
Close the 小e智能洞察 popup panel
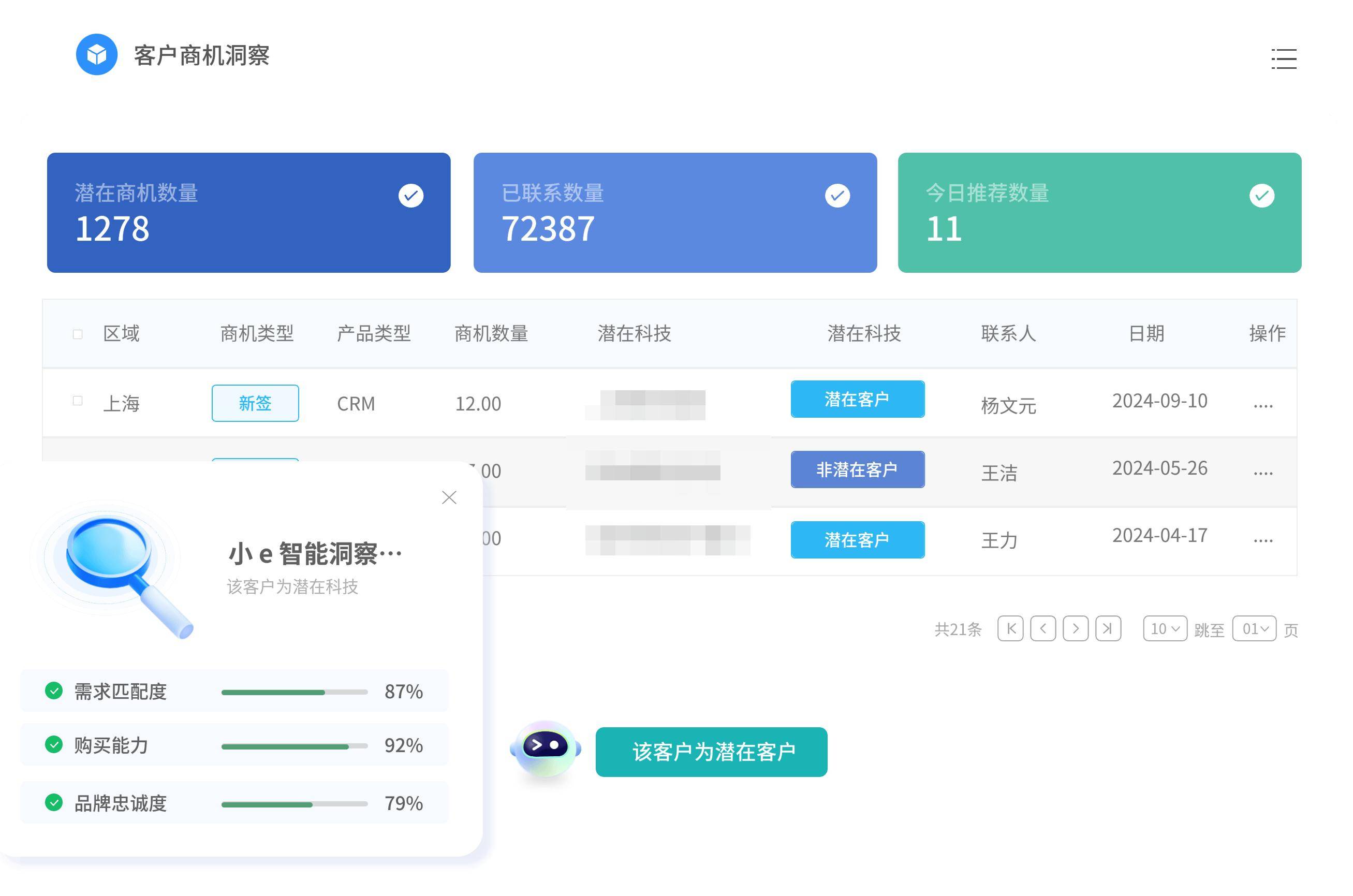(x=449, y=497)
